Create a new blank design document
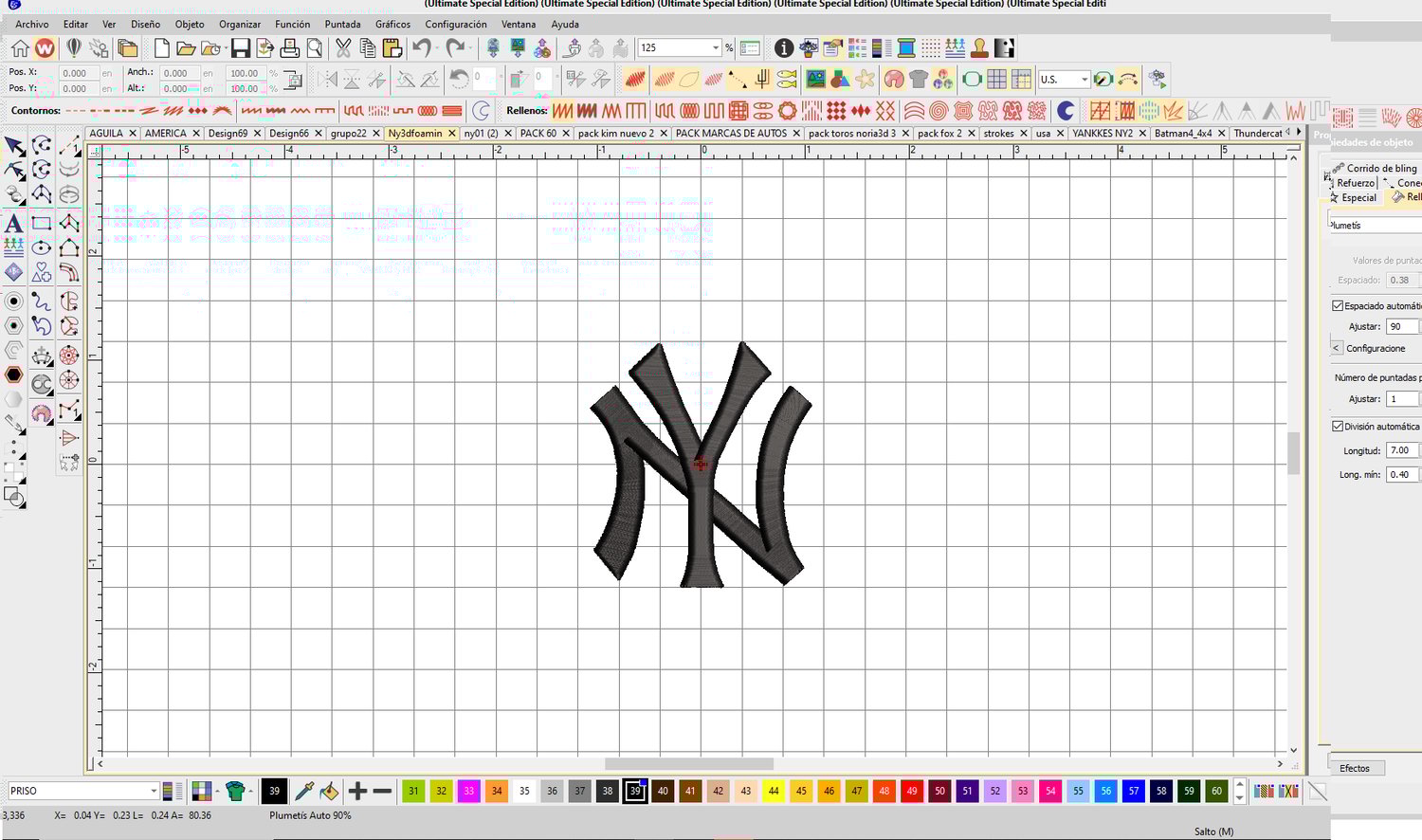The image size is (1422, 840). click(161, 48)
